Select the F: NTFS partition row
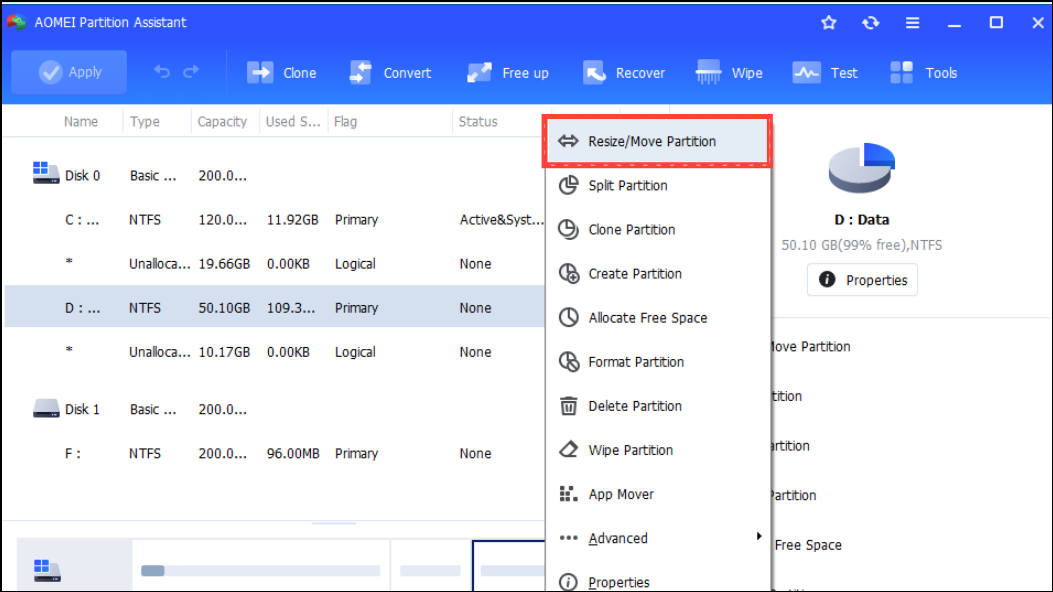Viewport: 1053px width, 592px height. (275, 453)
